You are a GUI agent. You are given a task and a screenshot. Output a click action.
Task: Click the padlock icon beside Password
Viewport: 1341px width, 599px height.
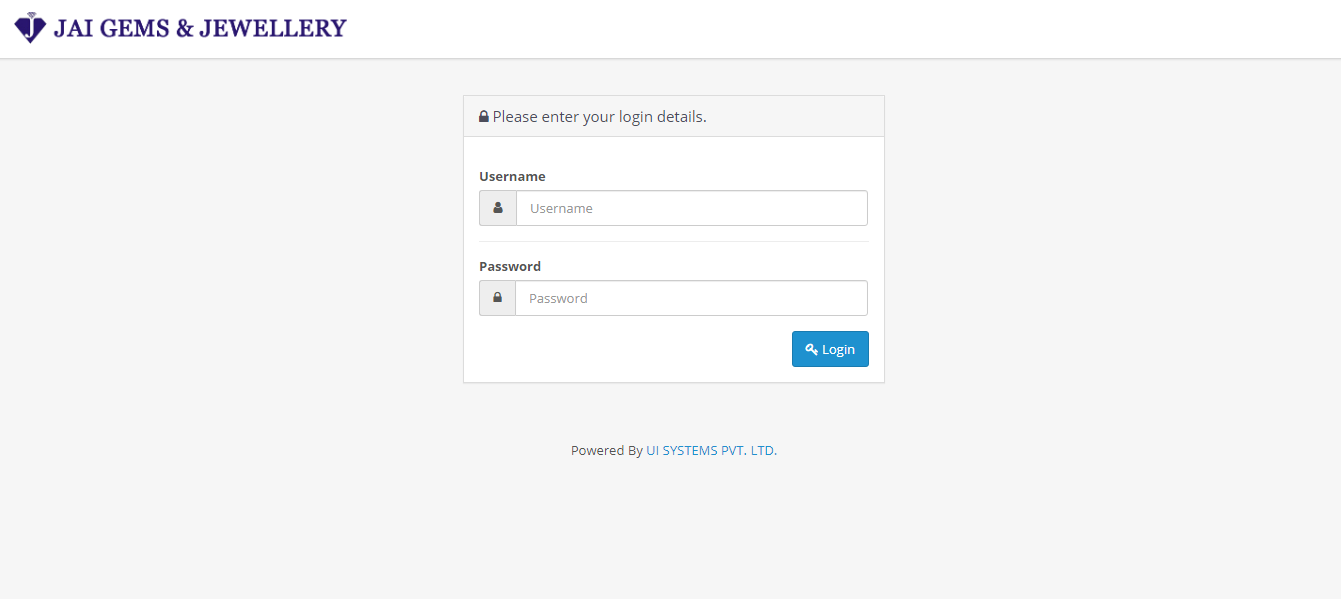(497, 298)
